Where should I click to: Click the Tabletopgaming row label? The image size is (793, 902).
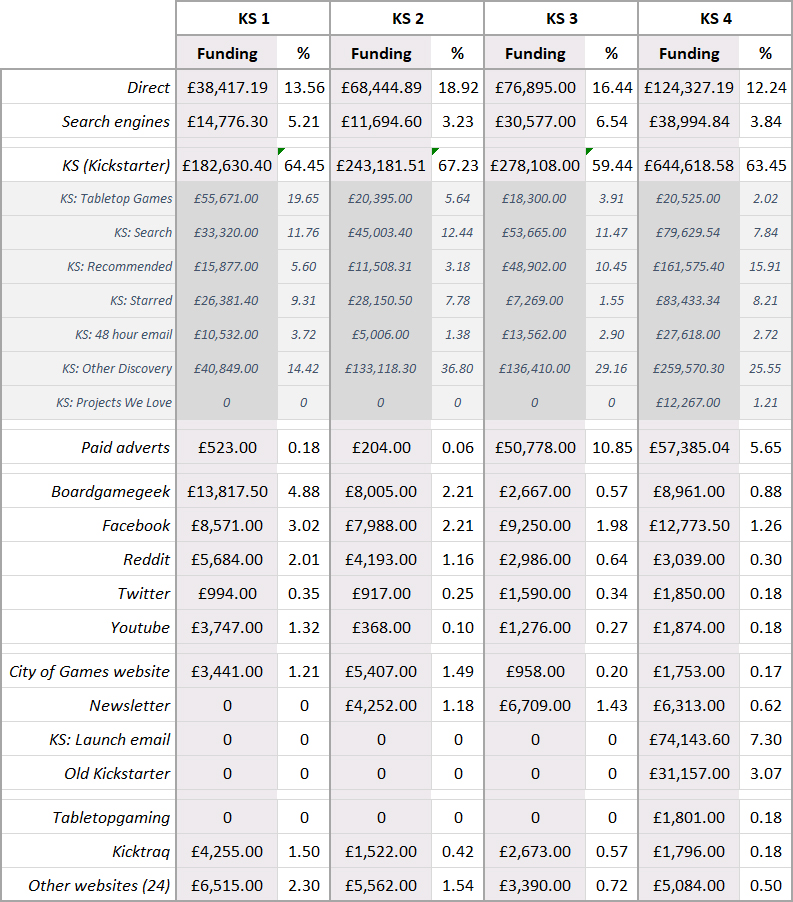(x=111, y=818)
